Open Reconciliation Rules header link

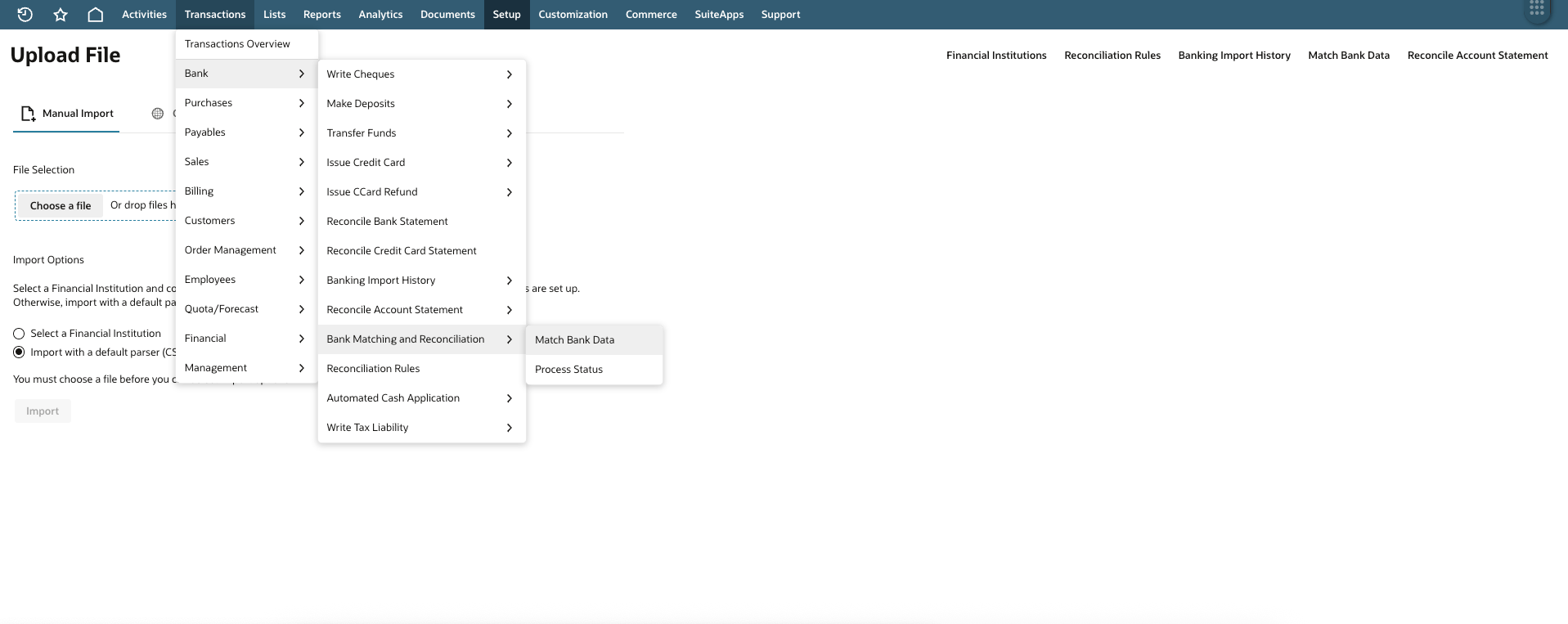pyautogui.click(x=1112, y=56)
